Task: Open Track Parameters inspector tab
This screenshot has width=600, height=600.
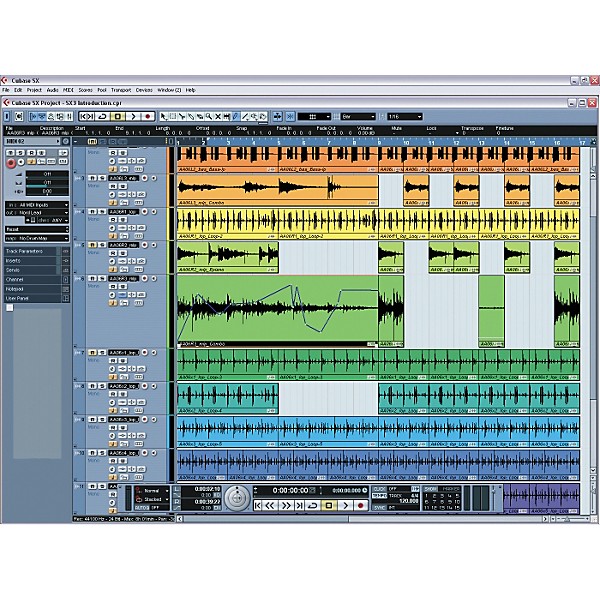Action: (x=37, y=251)
